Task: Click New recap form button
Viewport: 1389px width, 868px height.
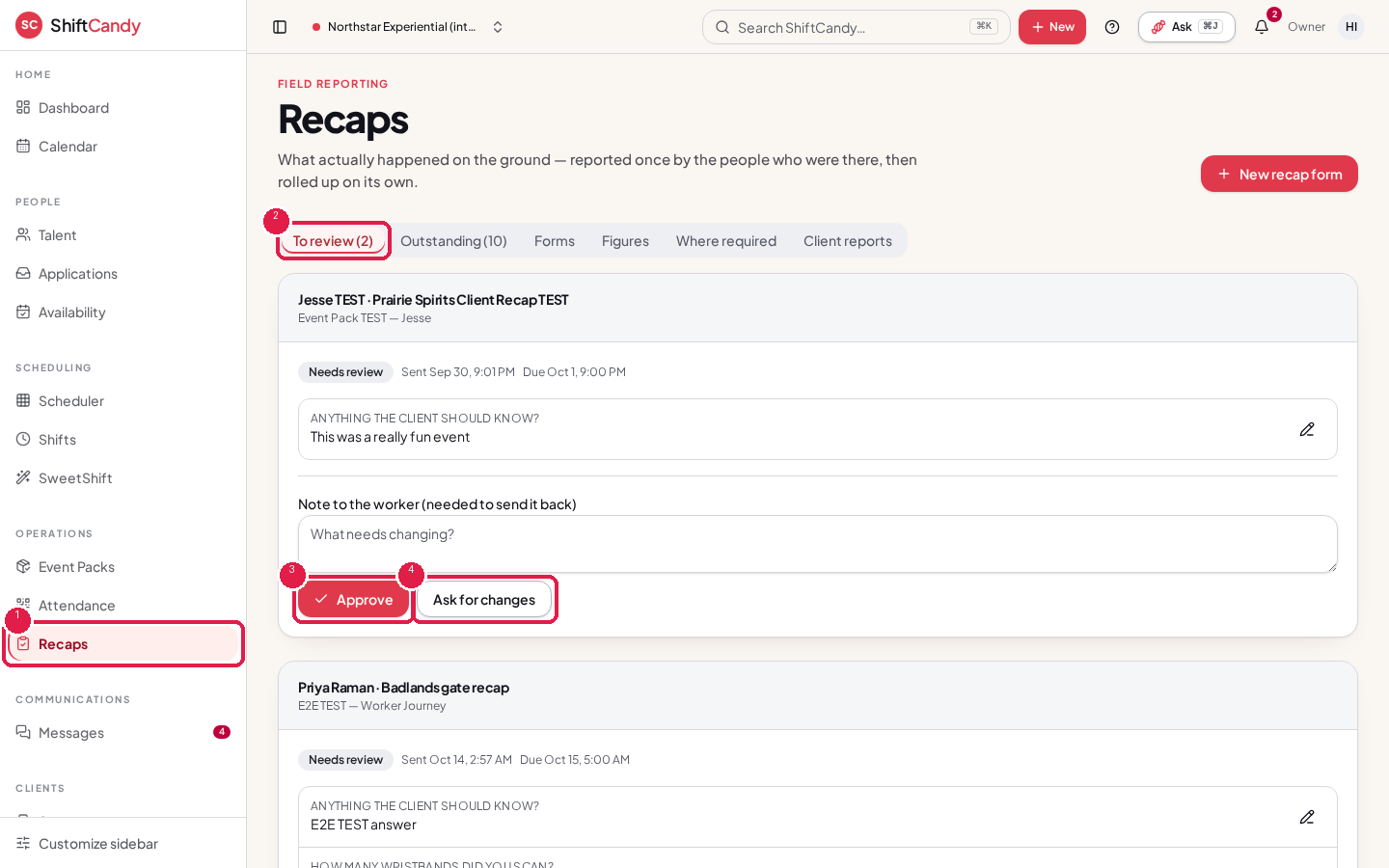Action: 1279,174
